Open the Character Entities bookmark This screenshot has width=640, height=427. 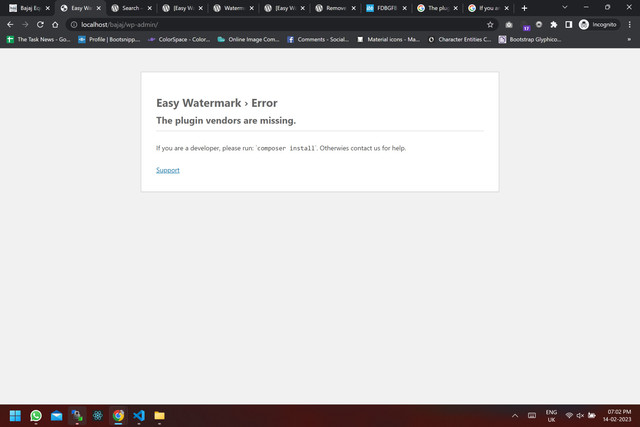[x=460, y=40]
